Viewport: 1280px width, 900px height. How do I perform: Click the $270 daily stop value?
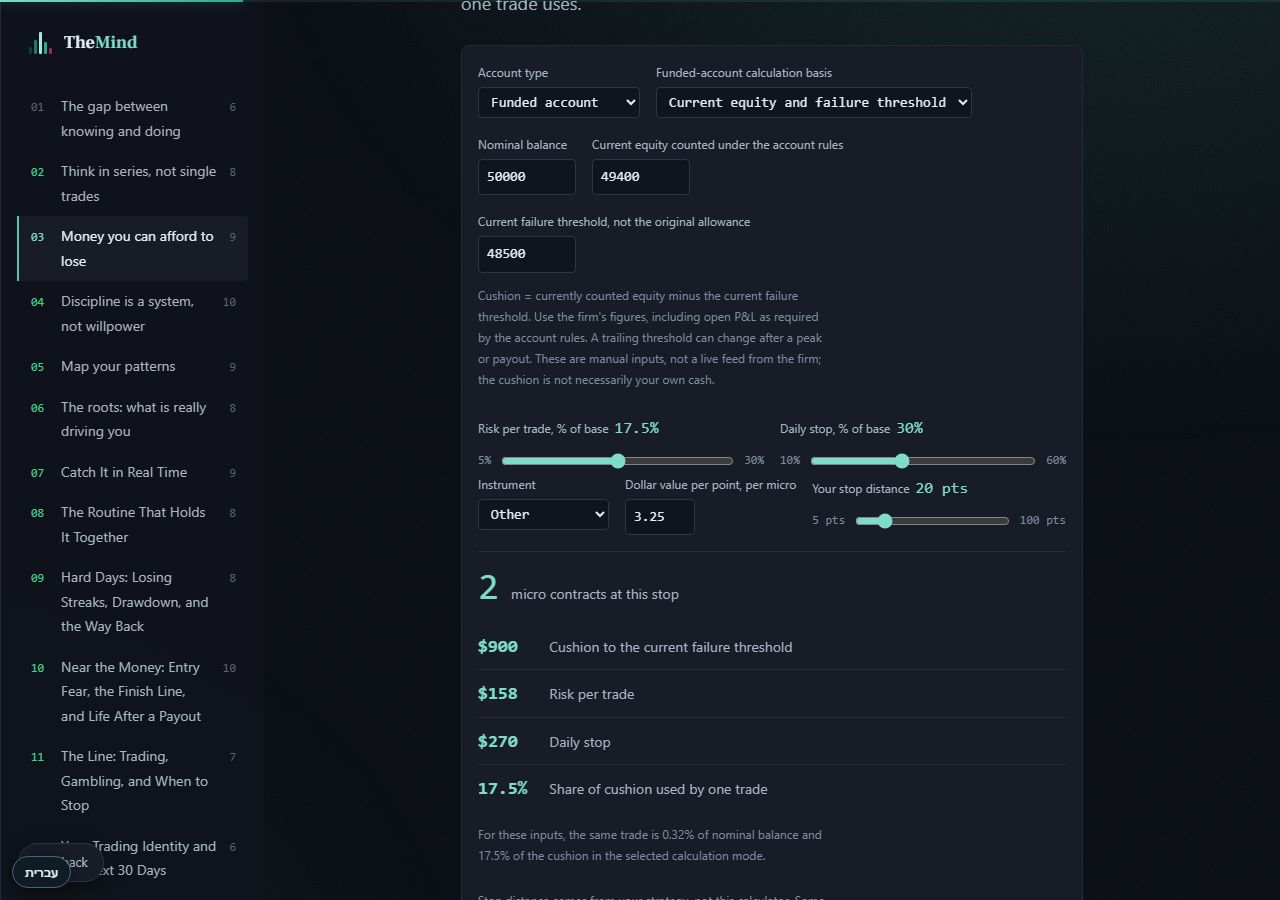point(498,742)
